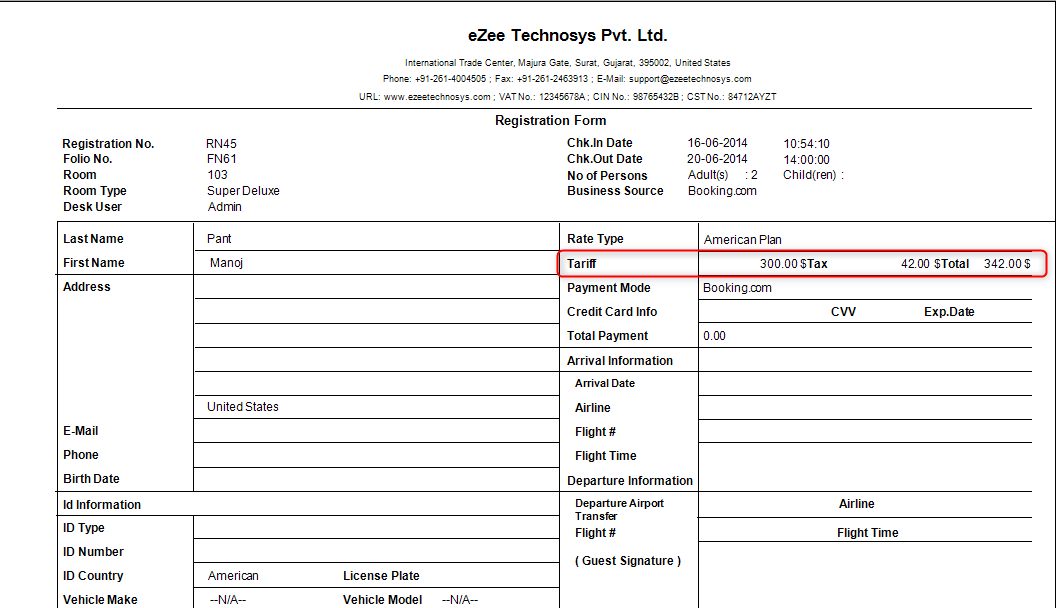Click the Departure Airport Transfer label
The image size is (1056, 608).
coord(620,510)
